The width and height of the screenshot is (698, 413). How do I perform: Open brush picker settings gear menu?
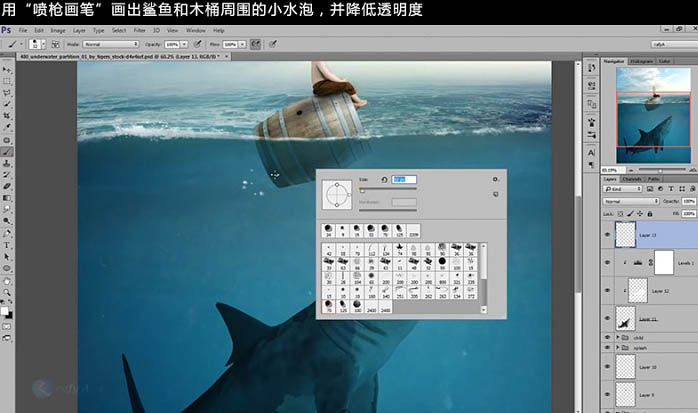[495, 179]
